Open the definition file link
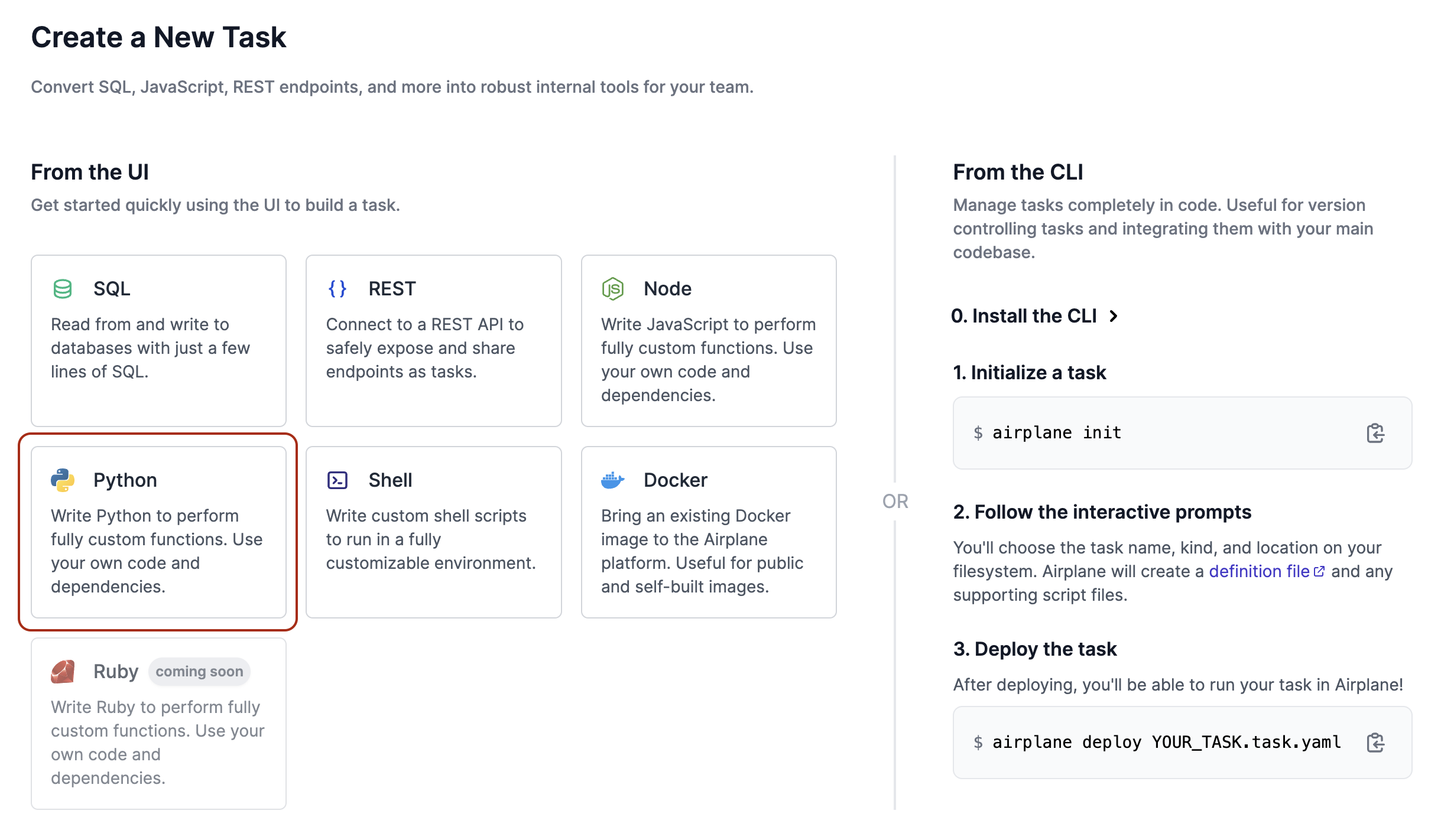 pos(1259,571)
